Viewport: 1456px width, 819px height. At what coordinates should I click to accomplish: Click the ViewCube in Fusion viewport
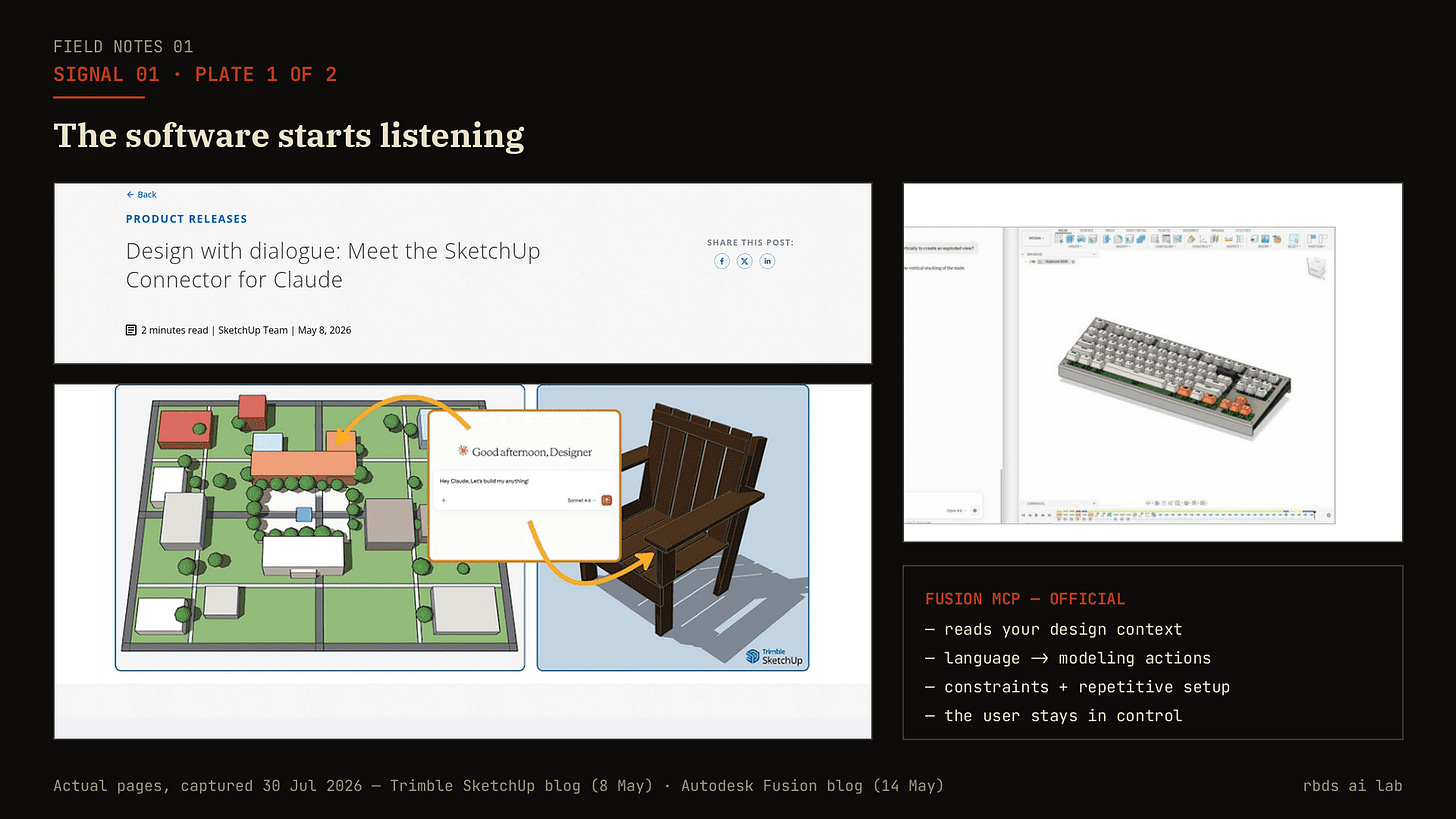(1317, 268)
